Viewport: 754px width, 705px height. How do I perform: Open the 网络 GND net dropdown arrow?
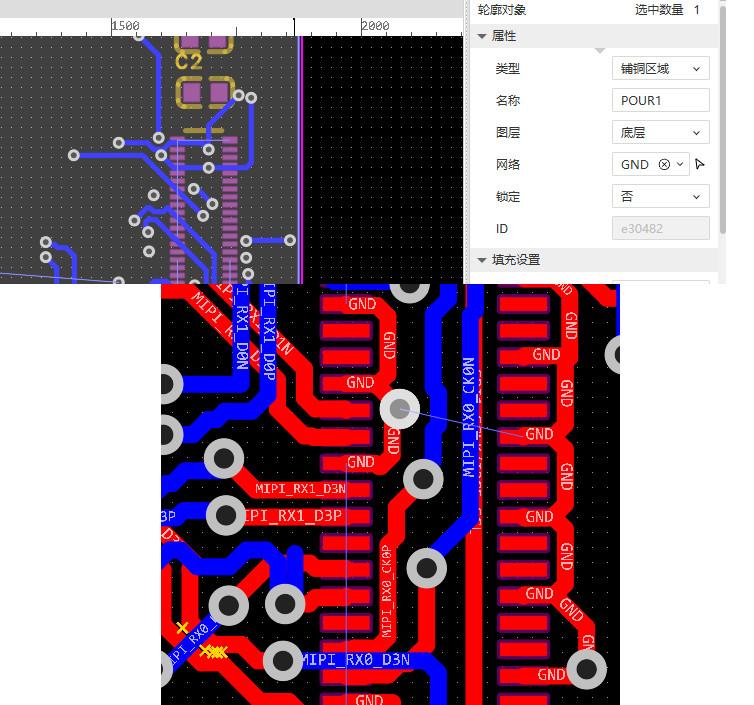tap(681, 165)
